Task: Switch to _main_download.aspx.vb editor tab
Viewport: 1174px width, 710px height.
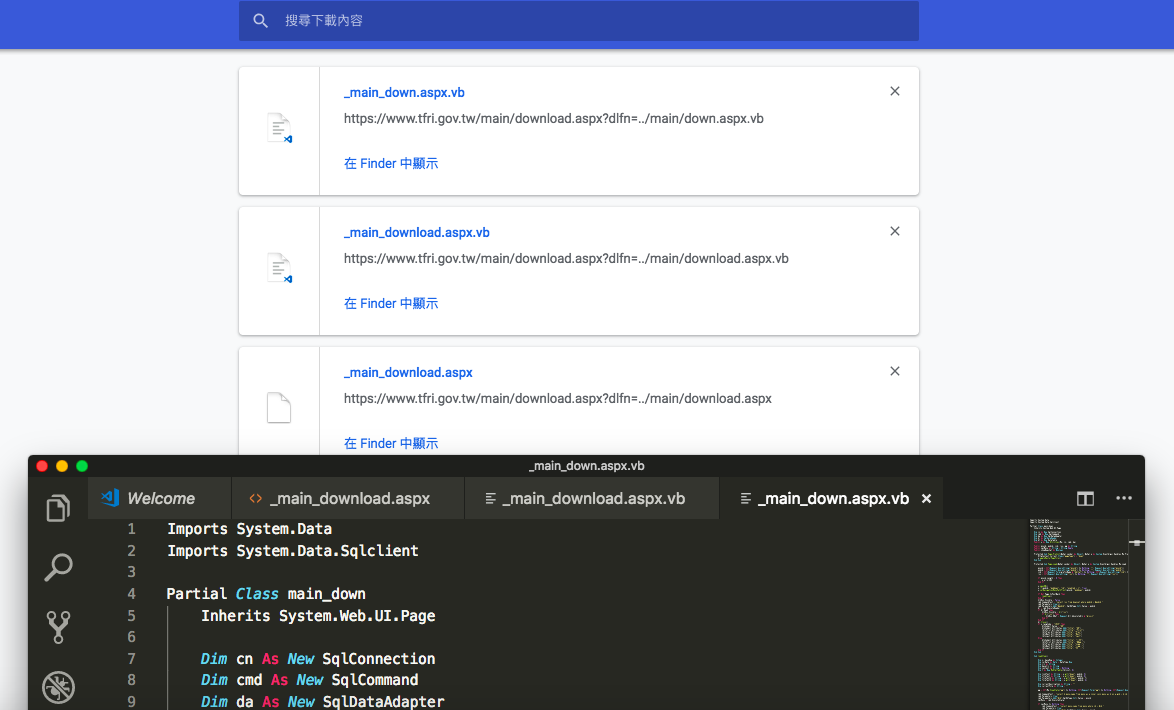Action: point(592,499)
